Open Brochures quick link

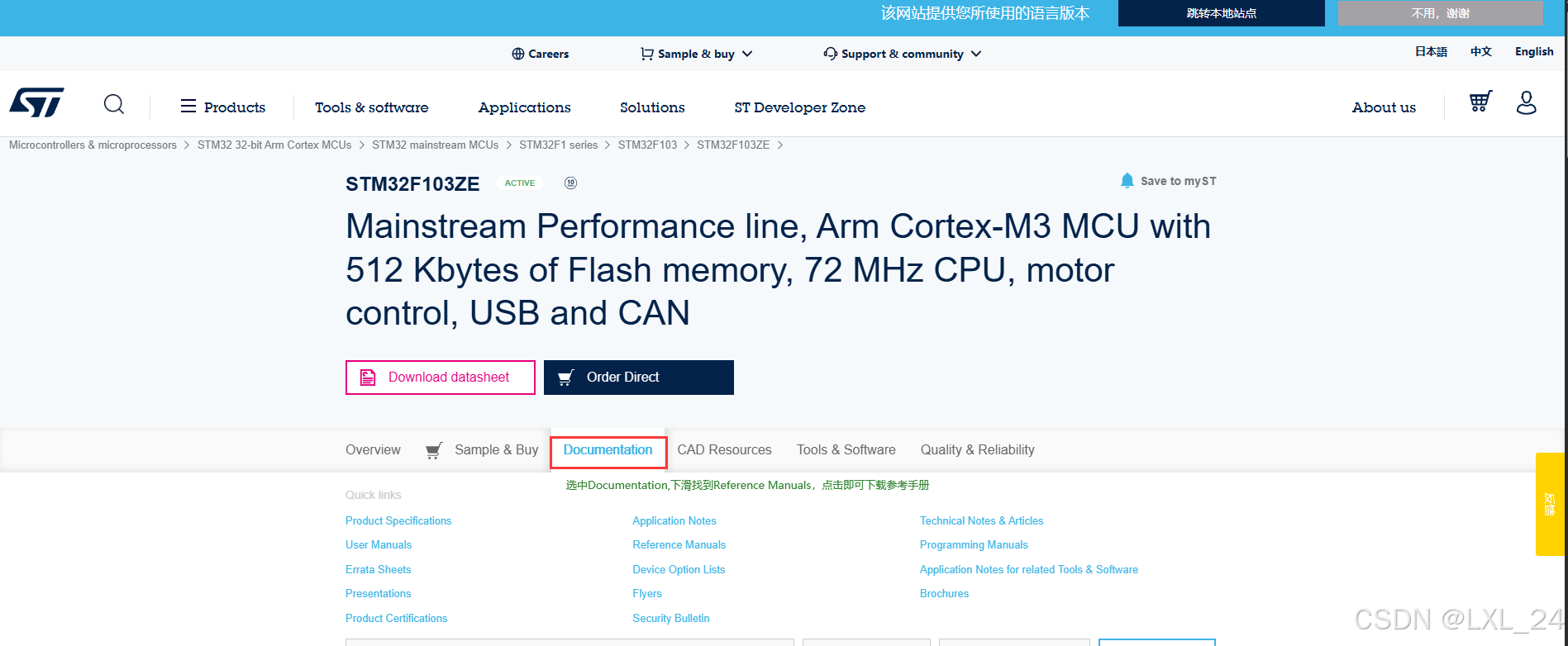coord(944,594)
